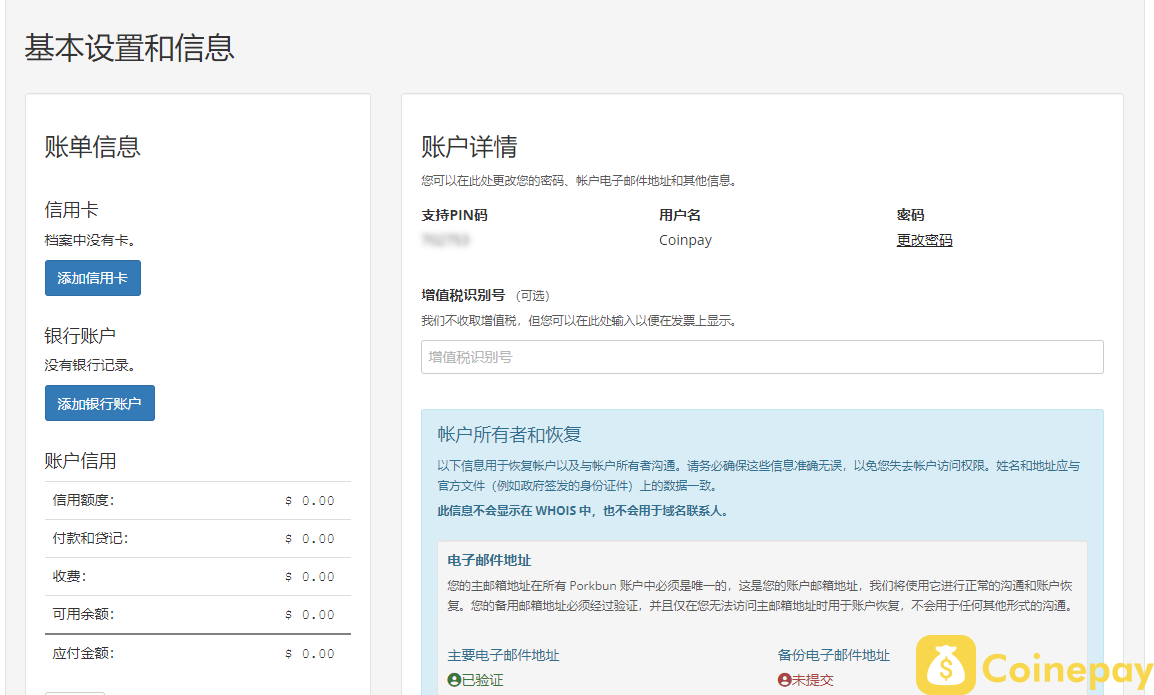Click the 已验证 status text

pos(482,680)
